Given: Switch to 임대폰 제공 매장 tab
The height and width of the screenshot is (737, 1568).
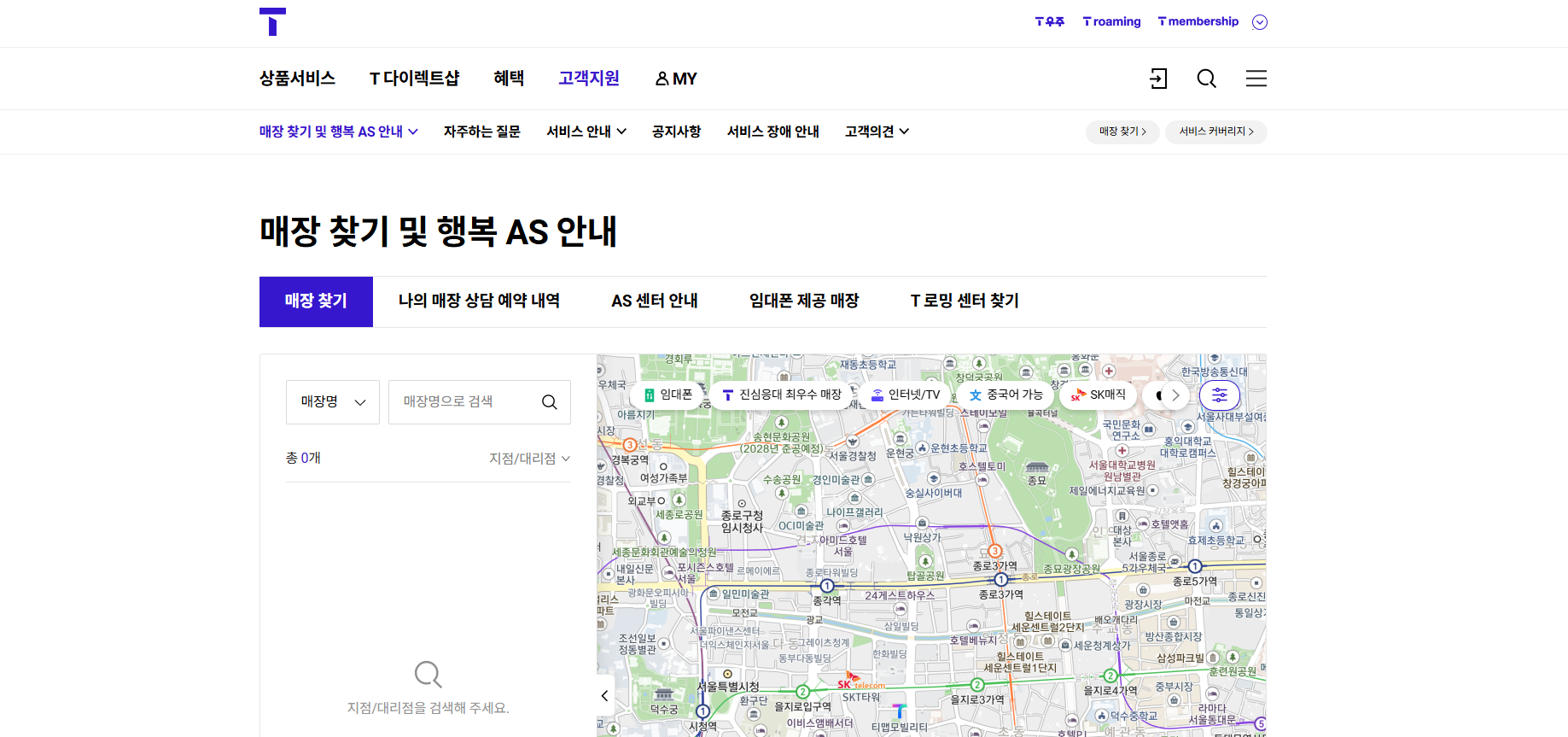Looking at the screenshot, I should [804, 301].
